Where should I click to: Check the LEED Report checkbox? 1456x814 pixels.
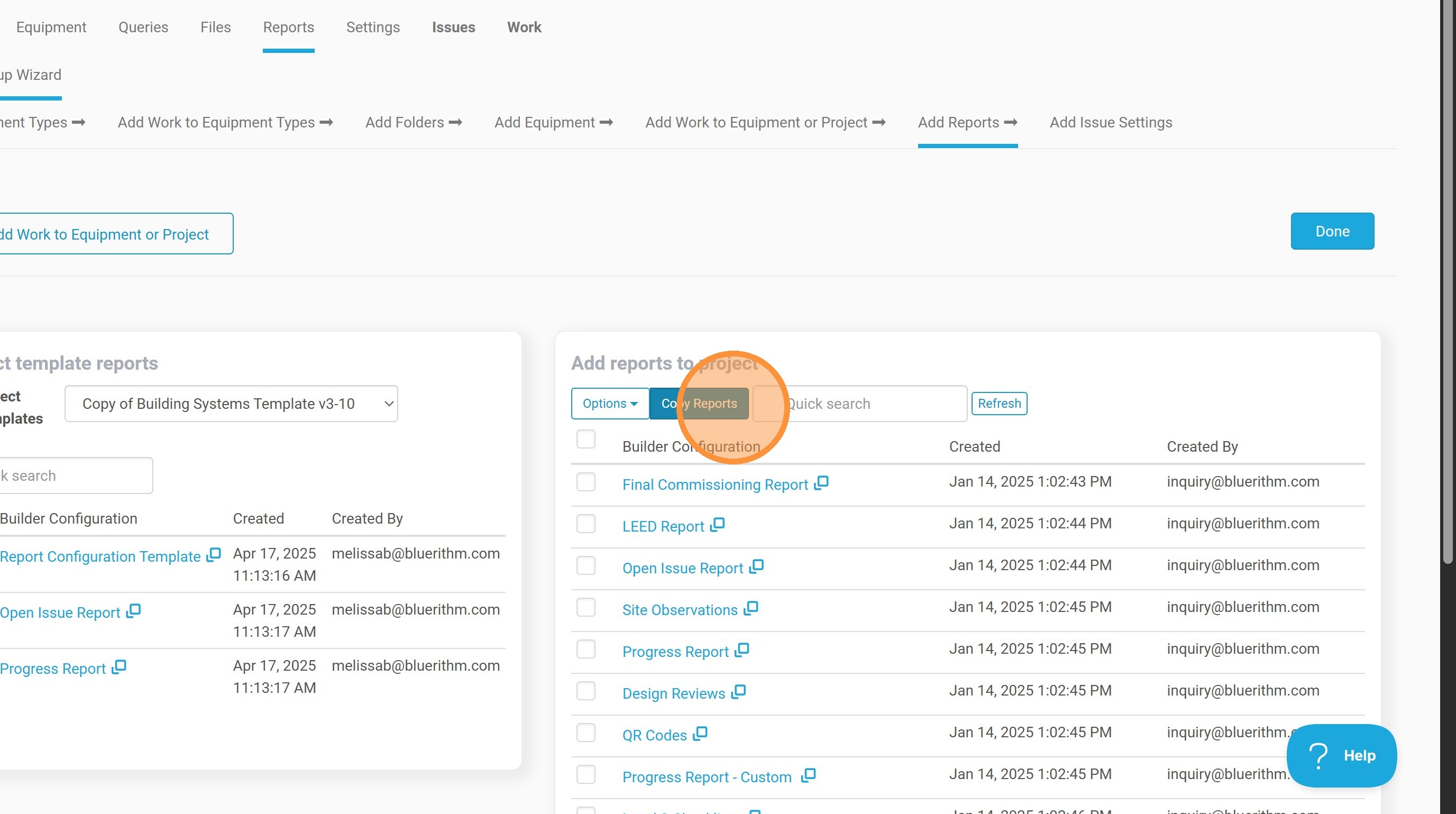coord(586,524)
